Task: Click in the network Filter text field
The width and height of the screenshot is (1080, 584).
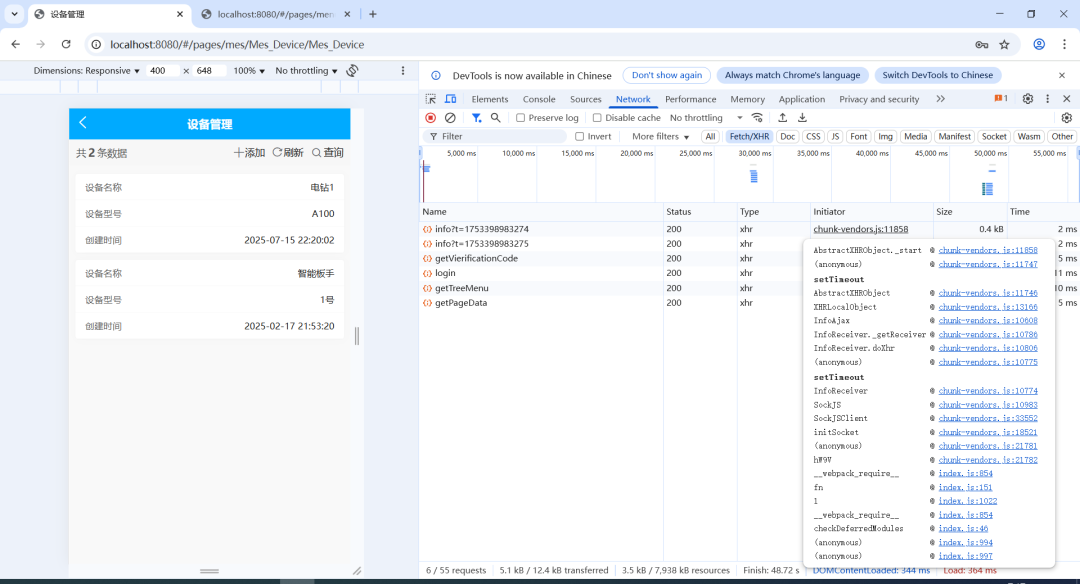Action: [500, 136]
